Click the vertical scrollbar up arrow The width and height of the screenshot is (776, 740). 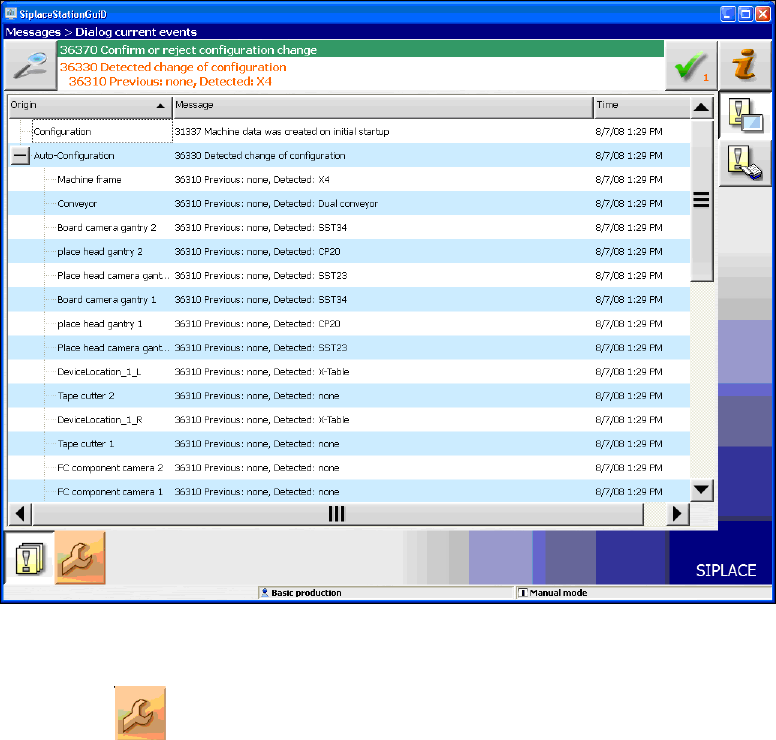coord(701,107)
